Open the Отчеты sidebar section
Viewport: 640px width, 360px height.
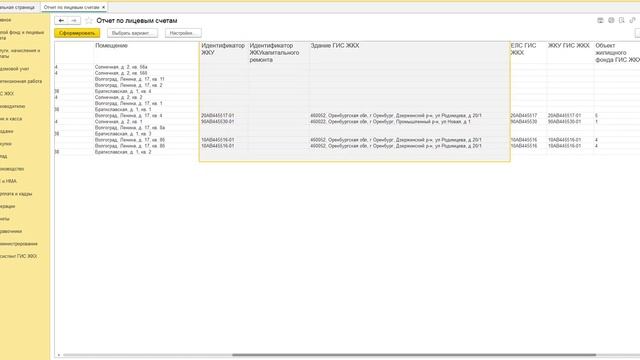click(5, 219)
